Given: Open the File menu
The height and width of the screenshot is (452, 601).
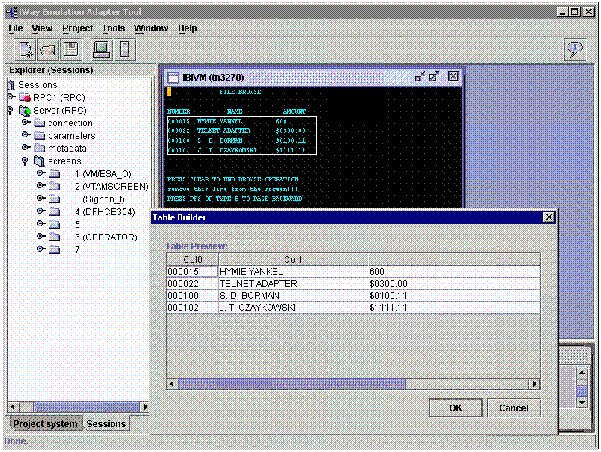Looking at the screenshot, I should click(x=15, y=28).
